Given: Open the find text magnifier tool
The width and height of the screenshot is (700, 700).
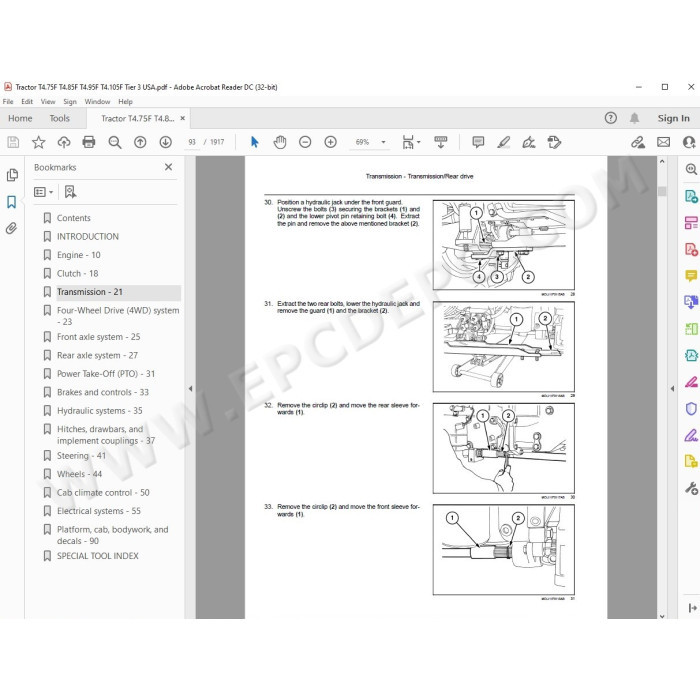Looking at the screenshot, I should 115,142.
